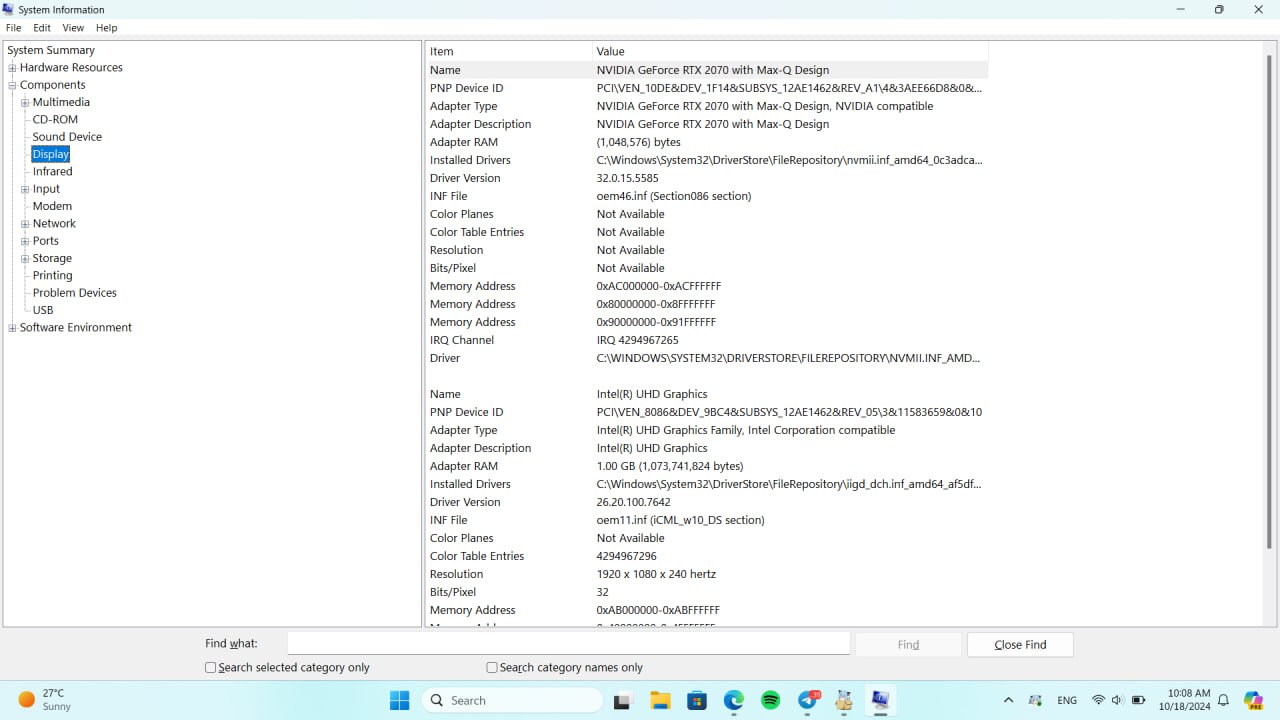The width and height of the screenshot is (1280, 720).
Task: Expand the Hardware Resources node
Action: 13,68
